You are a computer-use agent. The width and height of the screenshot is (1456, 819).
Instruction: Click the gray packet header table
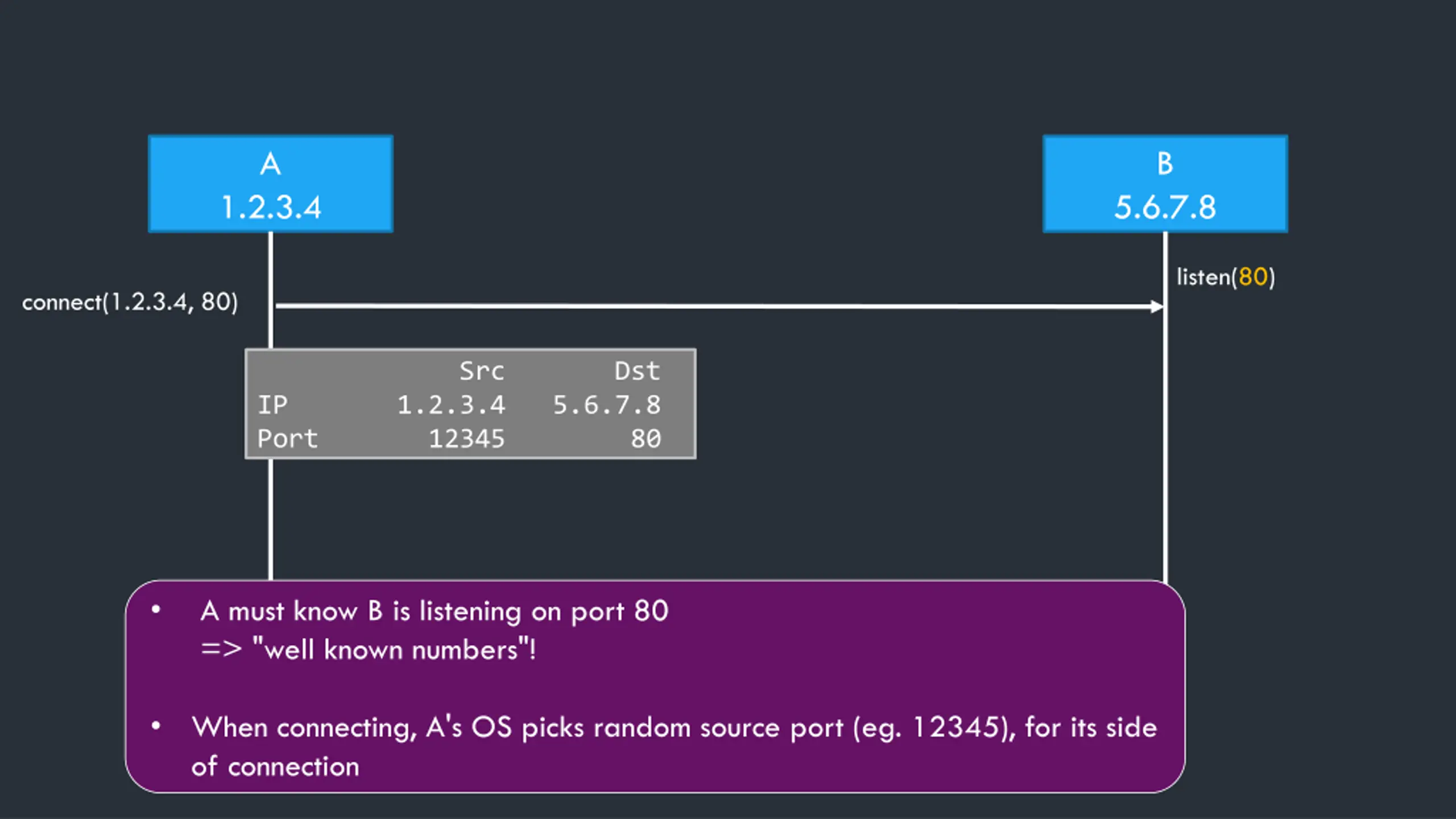tap(470, 404)
